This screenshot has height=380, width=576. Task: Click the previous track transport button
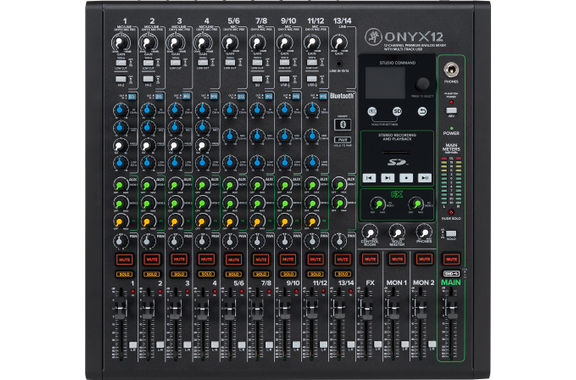369,178
